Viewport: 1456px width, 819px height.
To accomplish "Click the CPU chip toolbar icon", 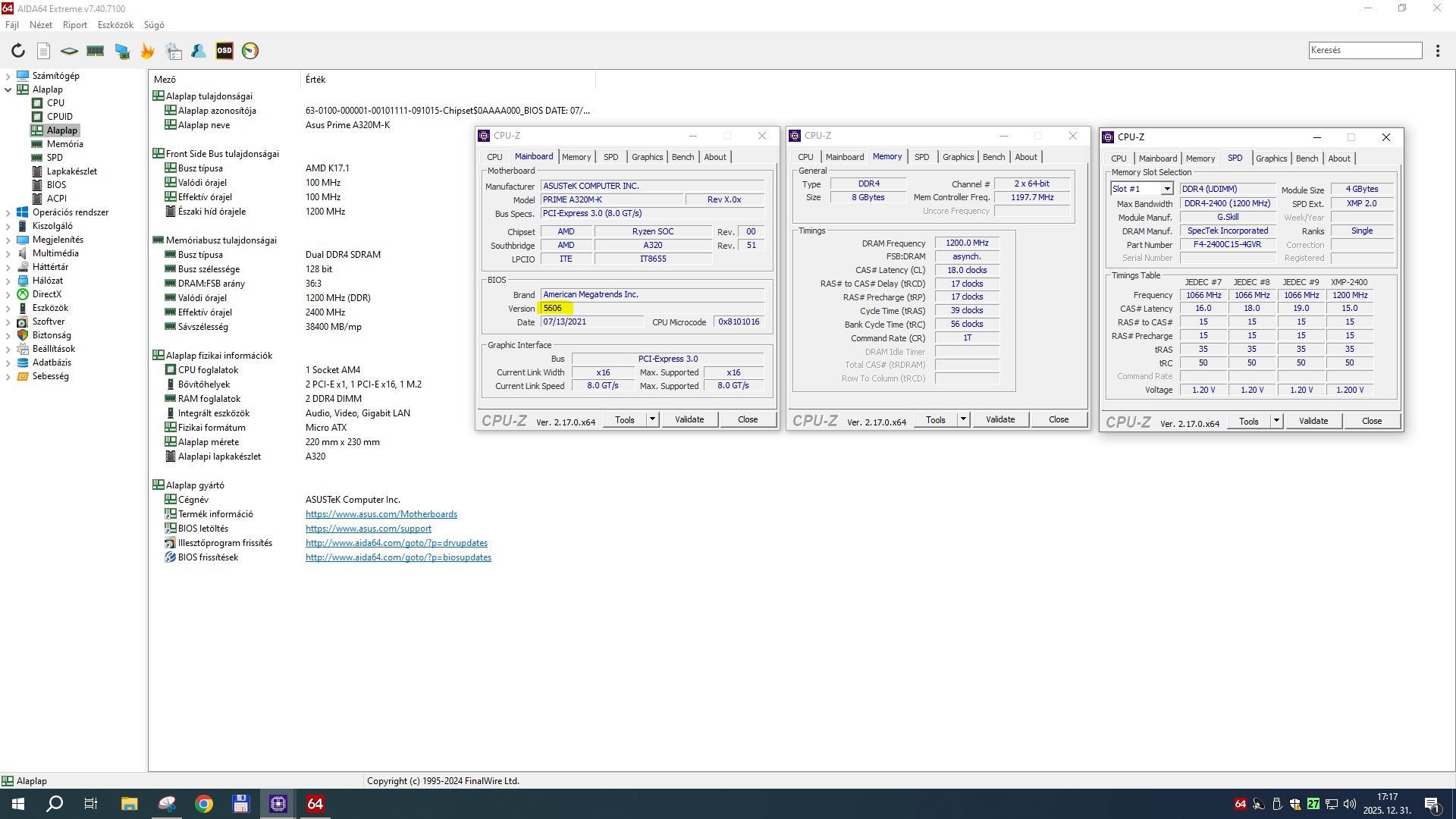I will (x=69, y=51).
